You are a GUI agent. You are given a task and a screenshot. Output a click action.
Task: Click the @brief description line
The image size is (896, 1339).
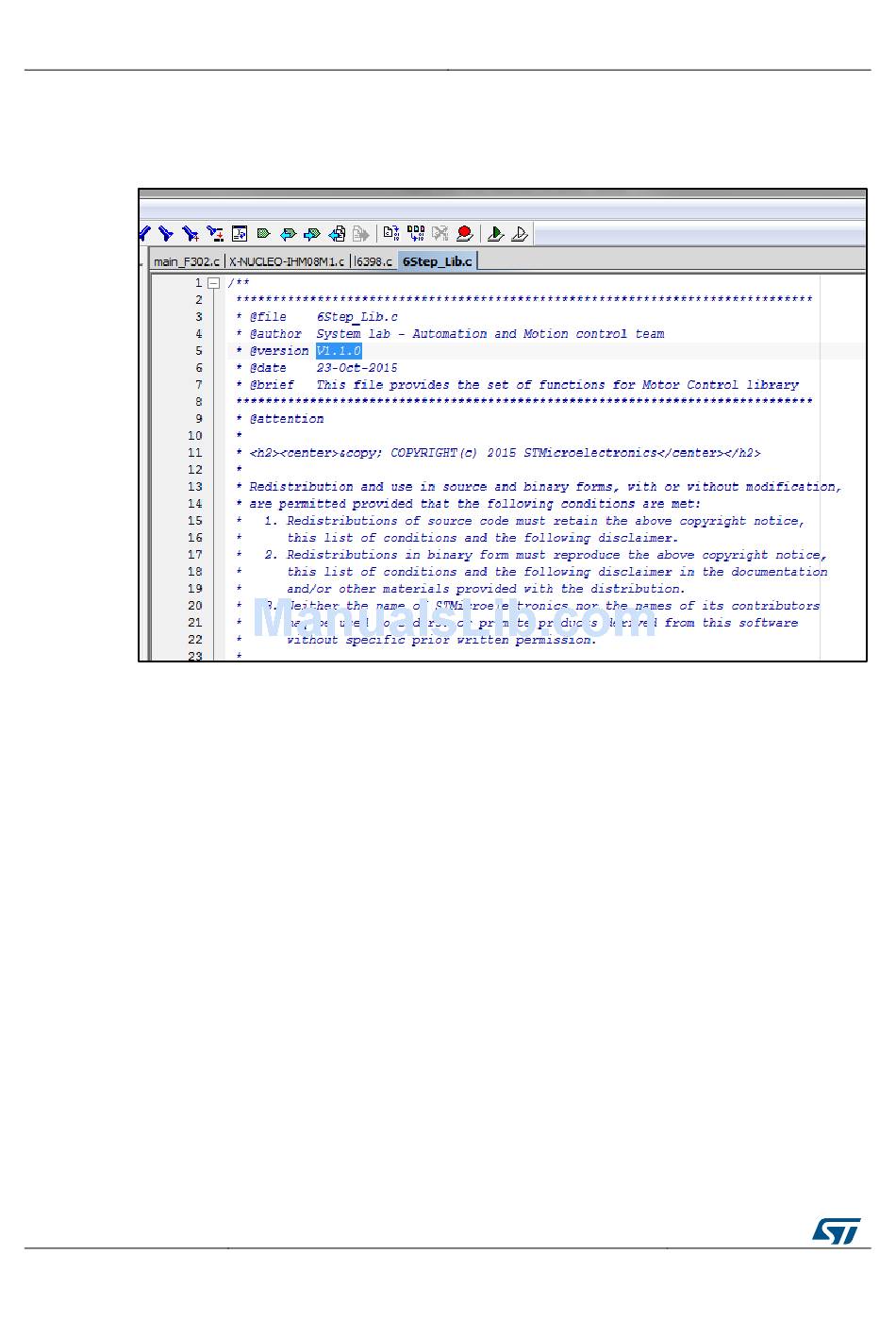point(517,385)
